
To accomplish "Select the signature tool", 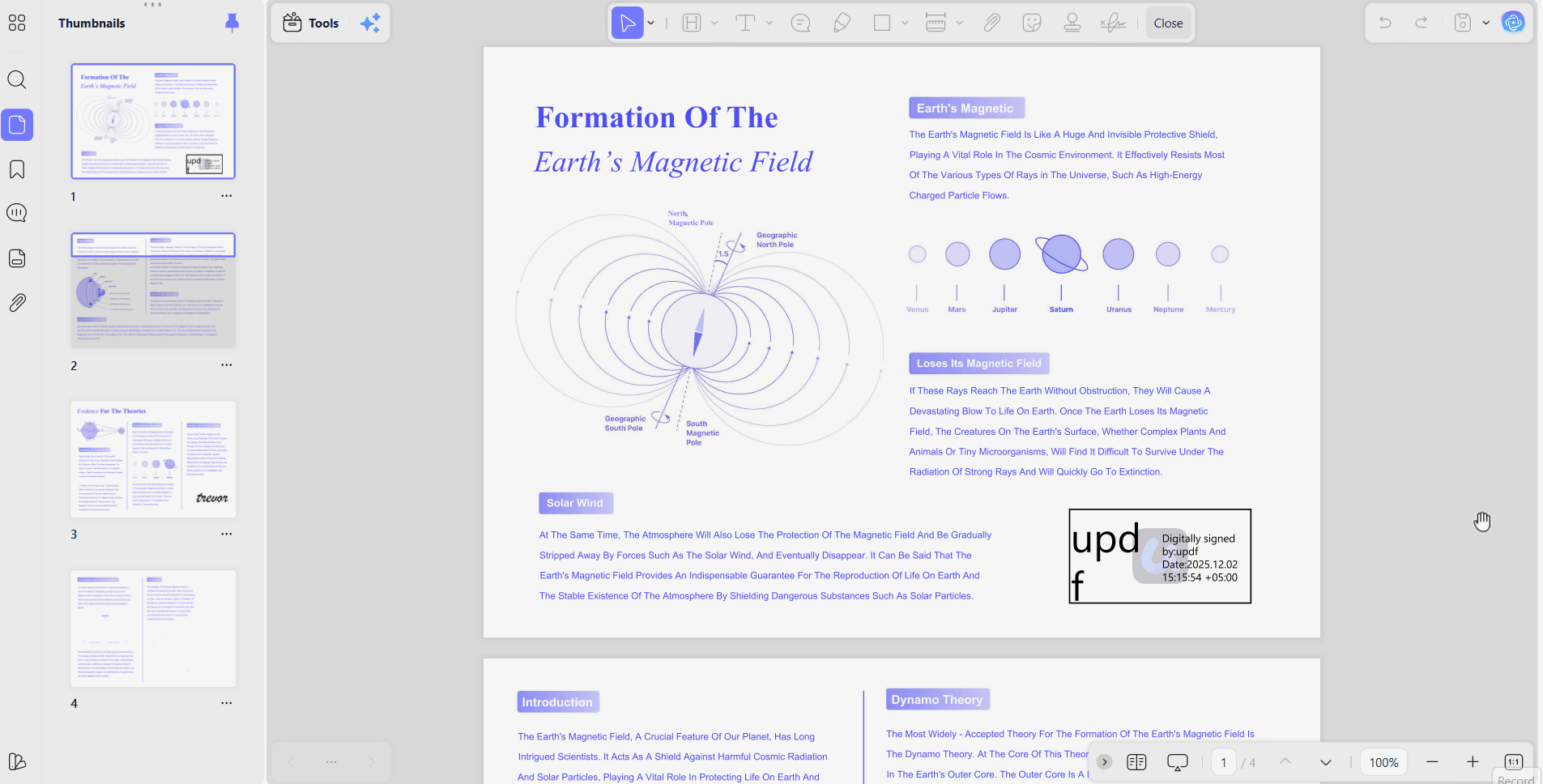I will 1113,23.
